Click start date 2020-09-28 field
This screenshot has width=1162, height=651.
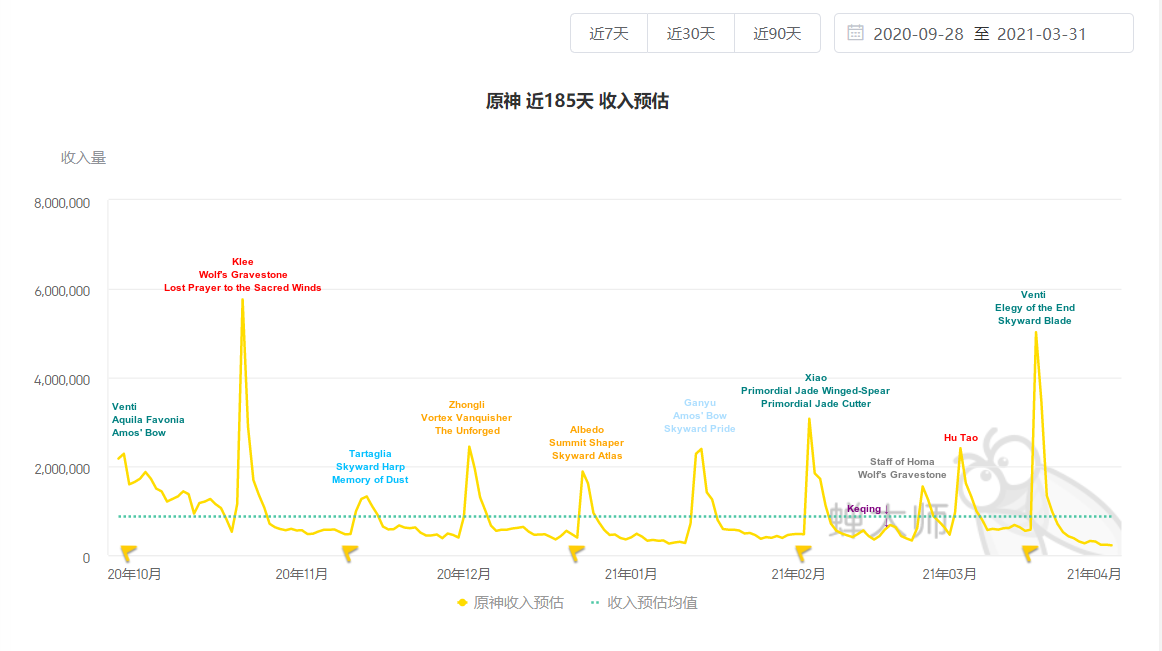pyautogui.click(x=918, y=34)
